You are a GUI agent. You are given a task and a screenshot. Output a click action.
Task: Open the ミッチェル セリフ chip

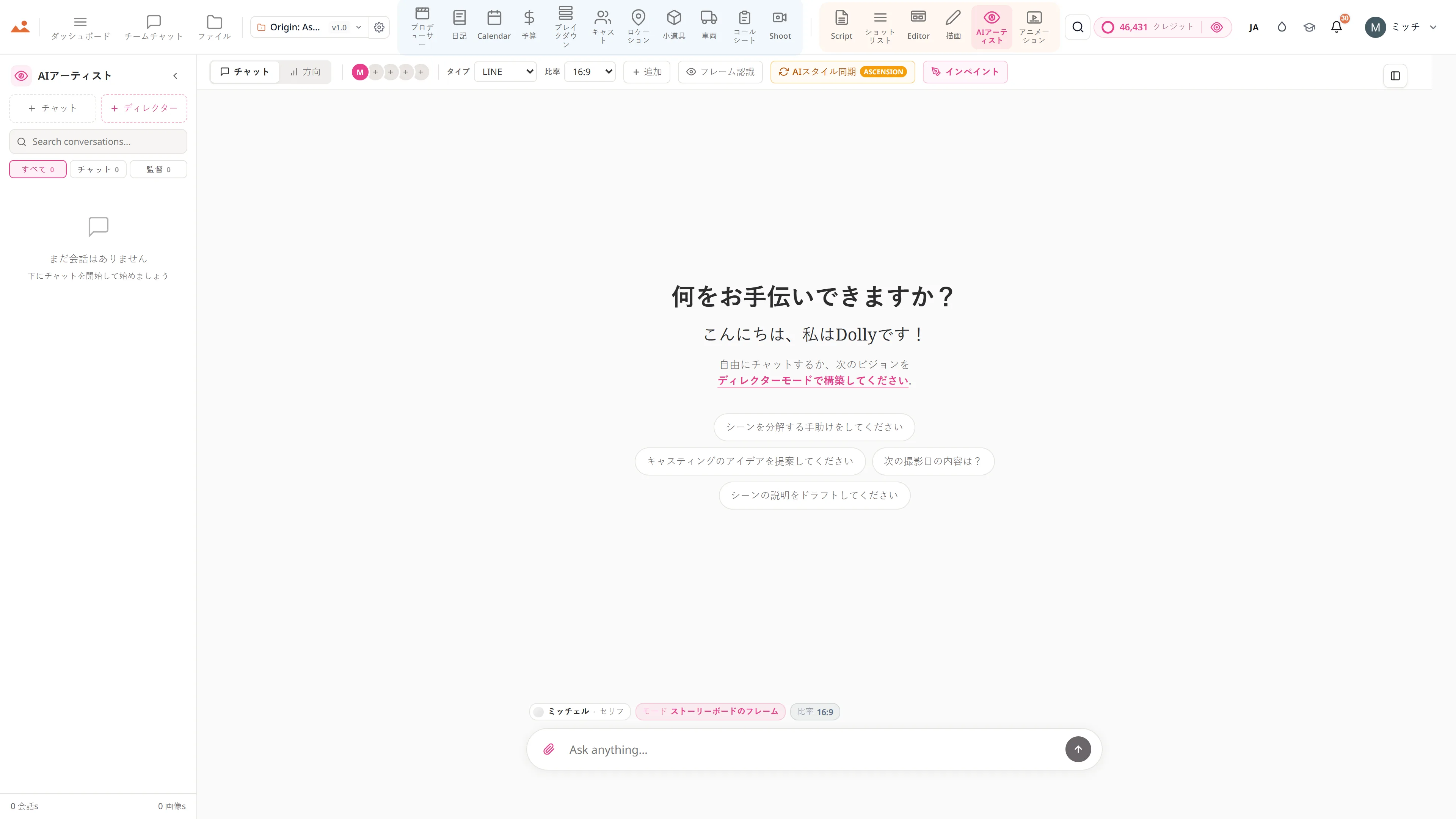580,711
